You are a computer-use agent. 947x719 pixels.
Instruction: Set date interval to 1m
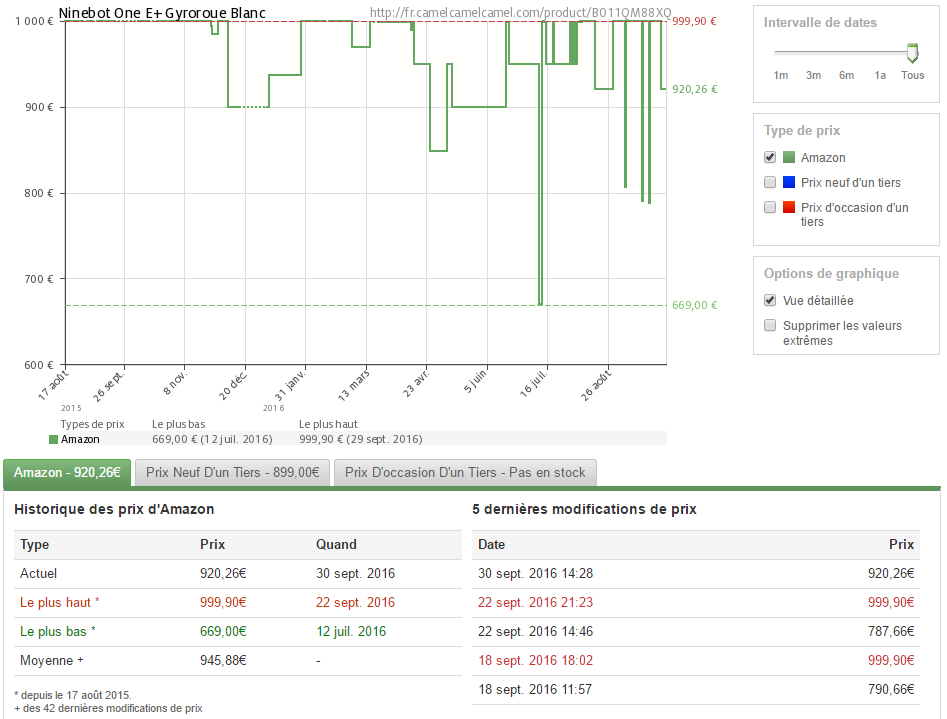[x=780, y=76]
